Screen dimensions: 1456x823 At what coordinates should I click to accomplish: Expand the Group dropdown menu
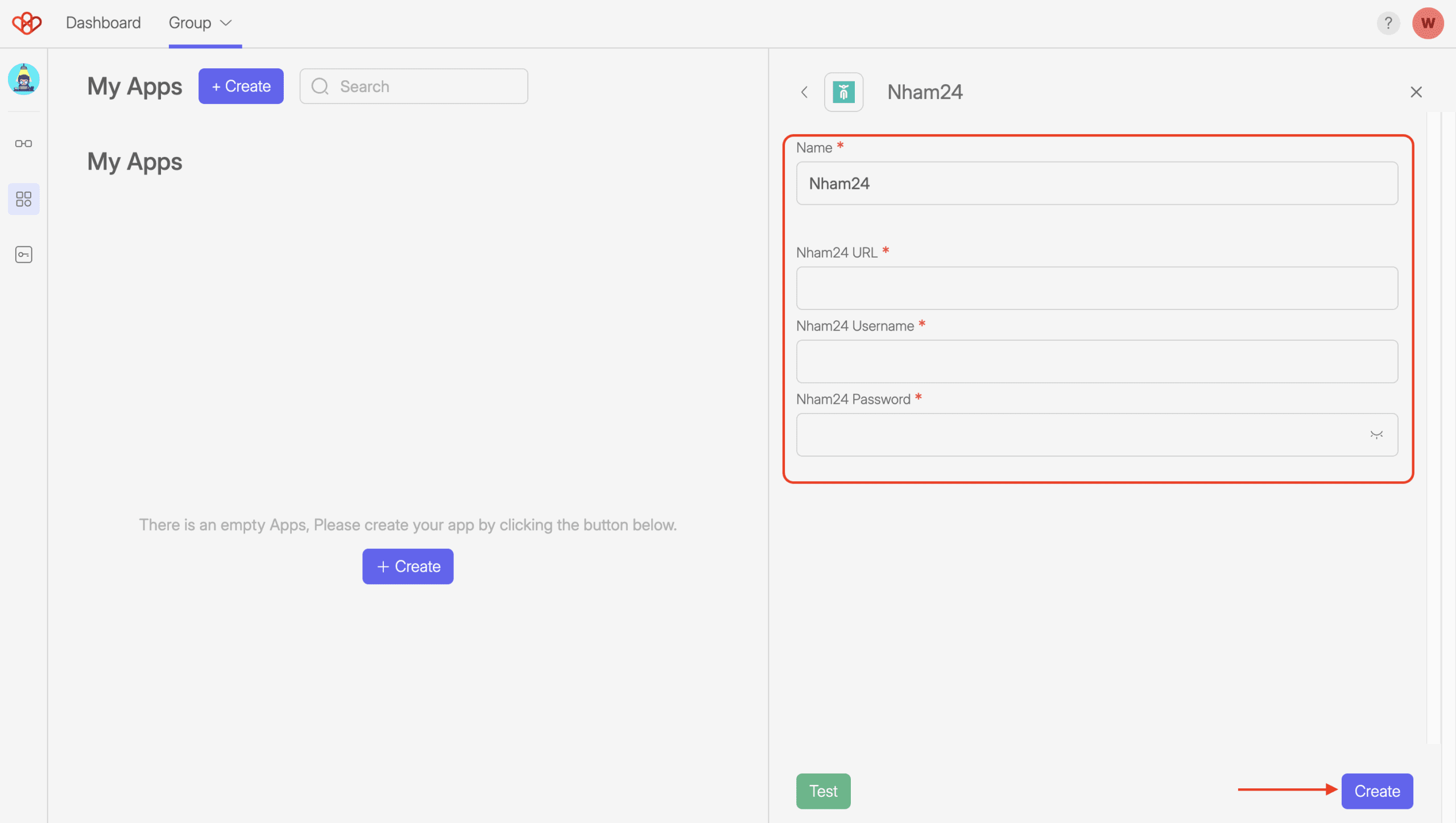200,23
